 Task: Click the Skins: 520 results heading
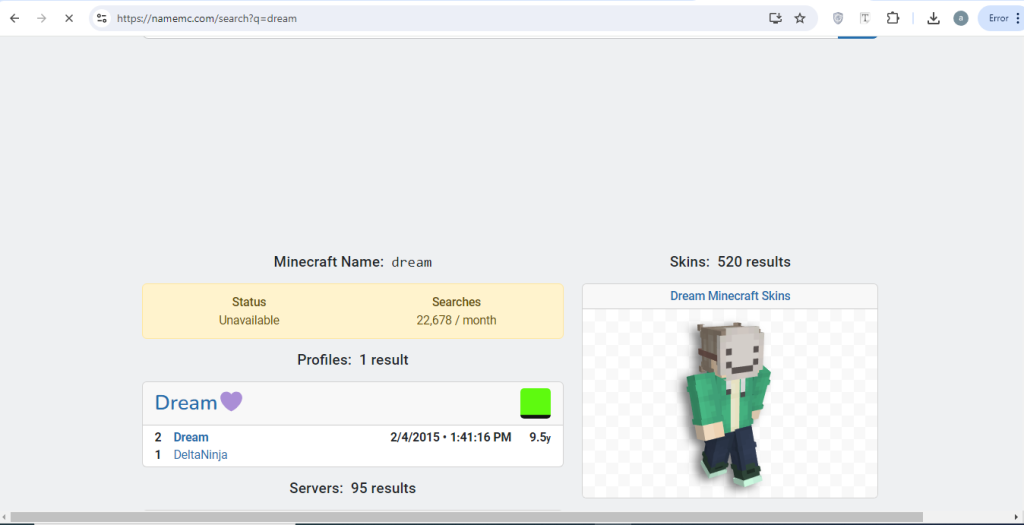point(730,262)
